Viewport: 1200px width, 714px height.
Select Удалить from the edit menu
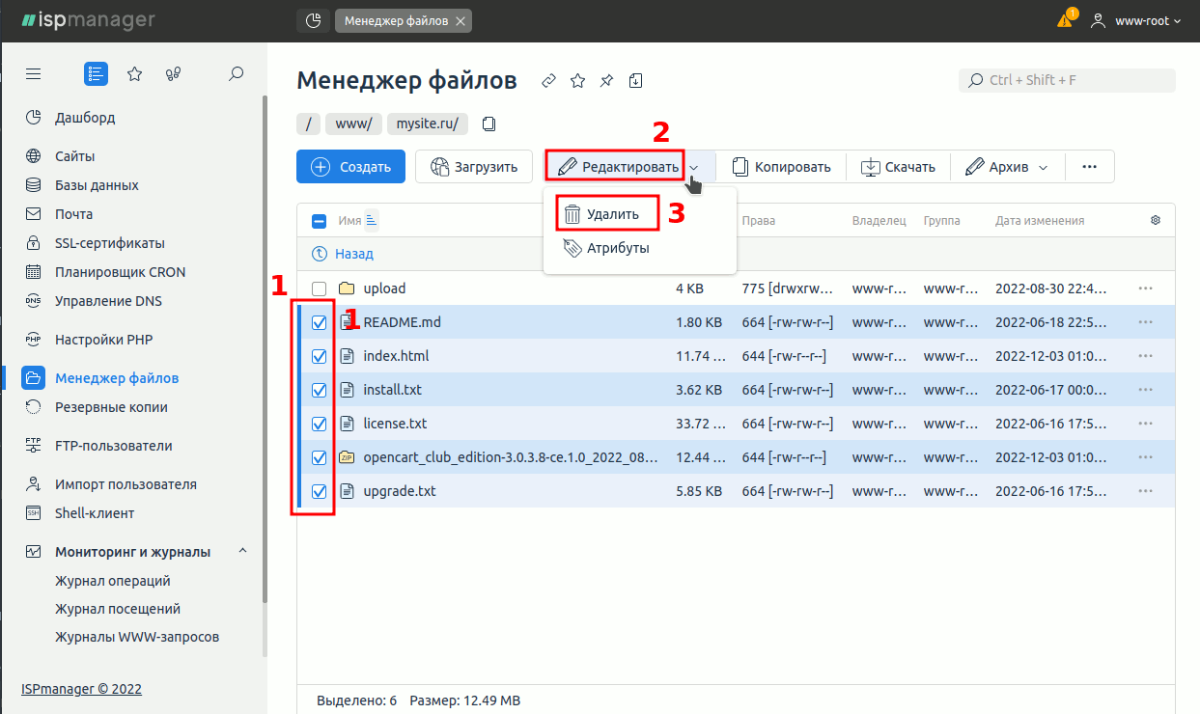point(611,214)
